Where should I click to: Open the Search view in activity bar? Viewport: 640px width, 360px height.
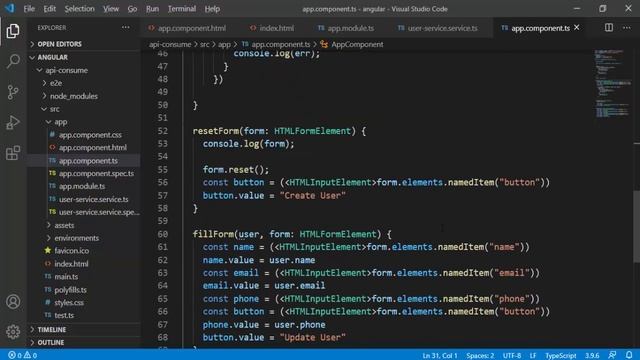coord(13,61)
